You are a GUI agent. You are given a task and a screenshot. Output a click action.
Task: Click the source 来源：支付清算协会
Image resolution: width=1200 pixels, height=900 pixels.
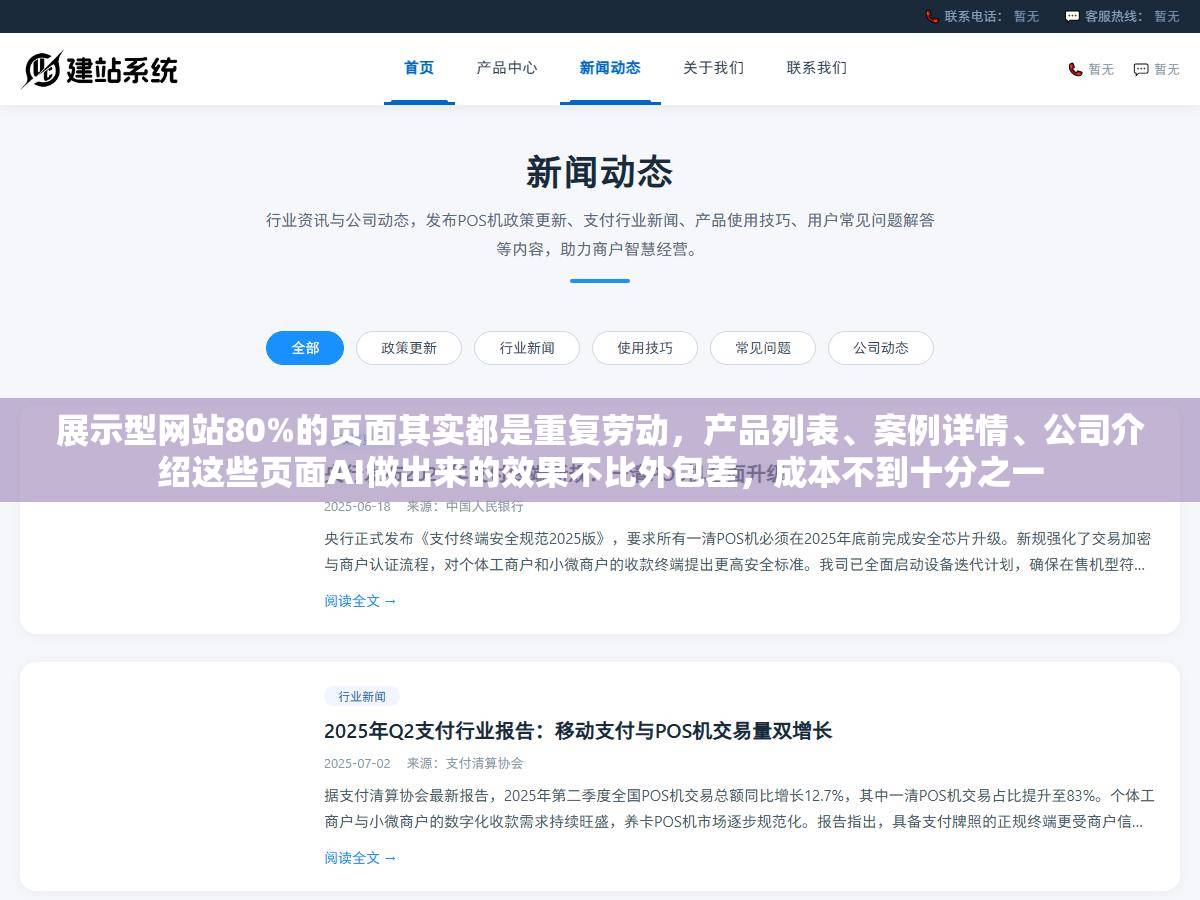(x=465, y=763)
